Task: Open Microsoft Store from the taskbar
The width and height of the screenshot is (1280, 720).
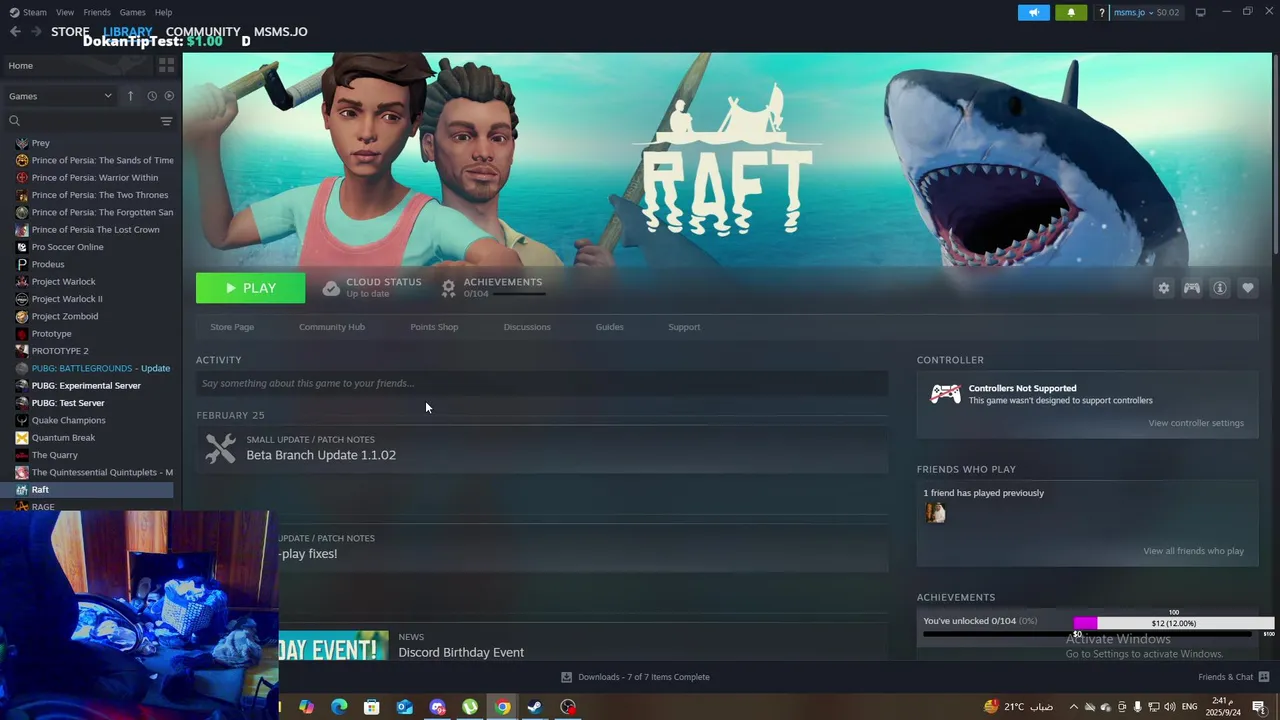Action: [x=371, y=707]
